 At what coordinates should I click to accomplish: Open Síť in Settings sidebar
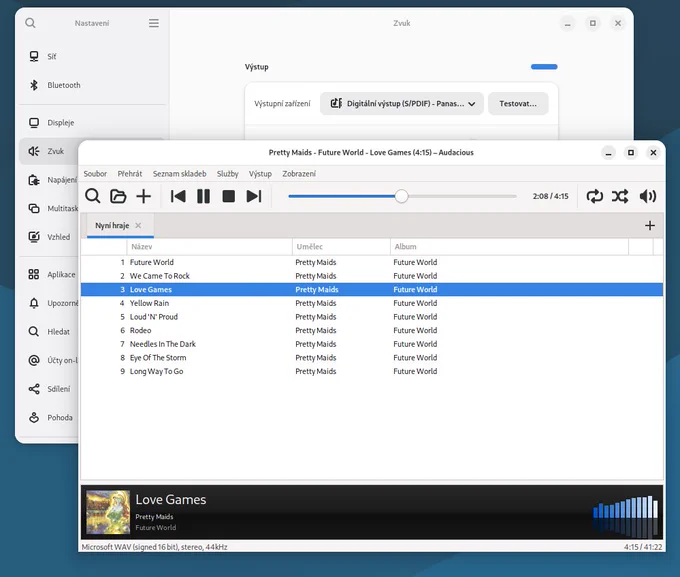(x=92, y=56)
